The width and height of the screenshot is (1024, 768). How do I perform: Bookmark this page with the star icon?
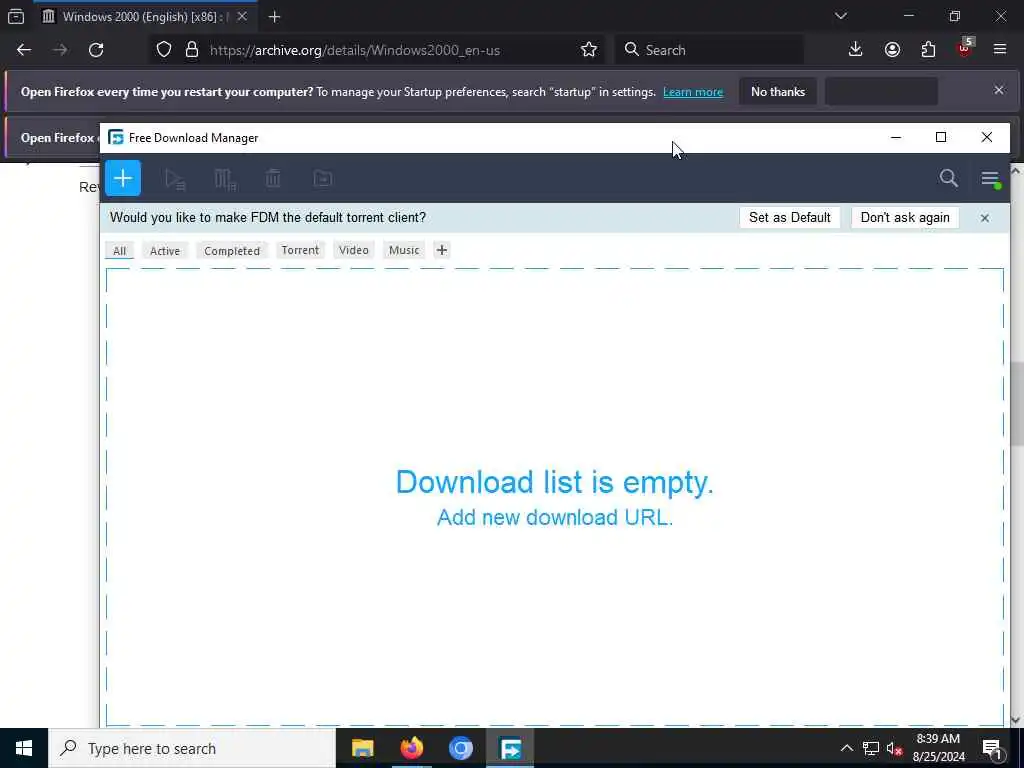point(588,50)
